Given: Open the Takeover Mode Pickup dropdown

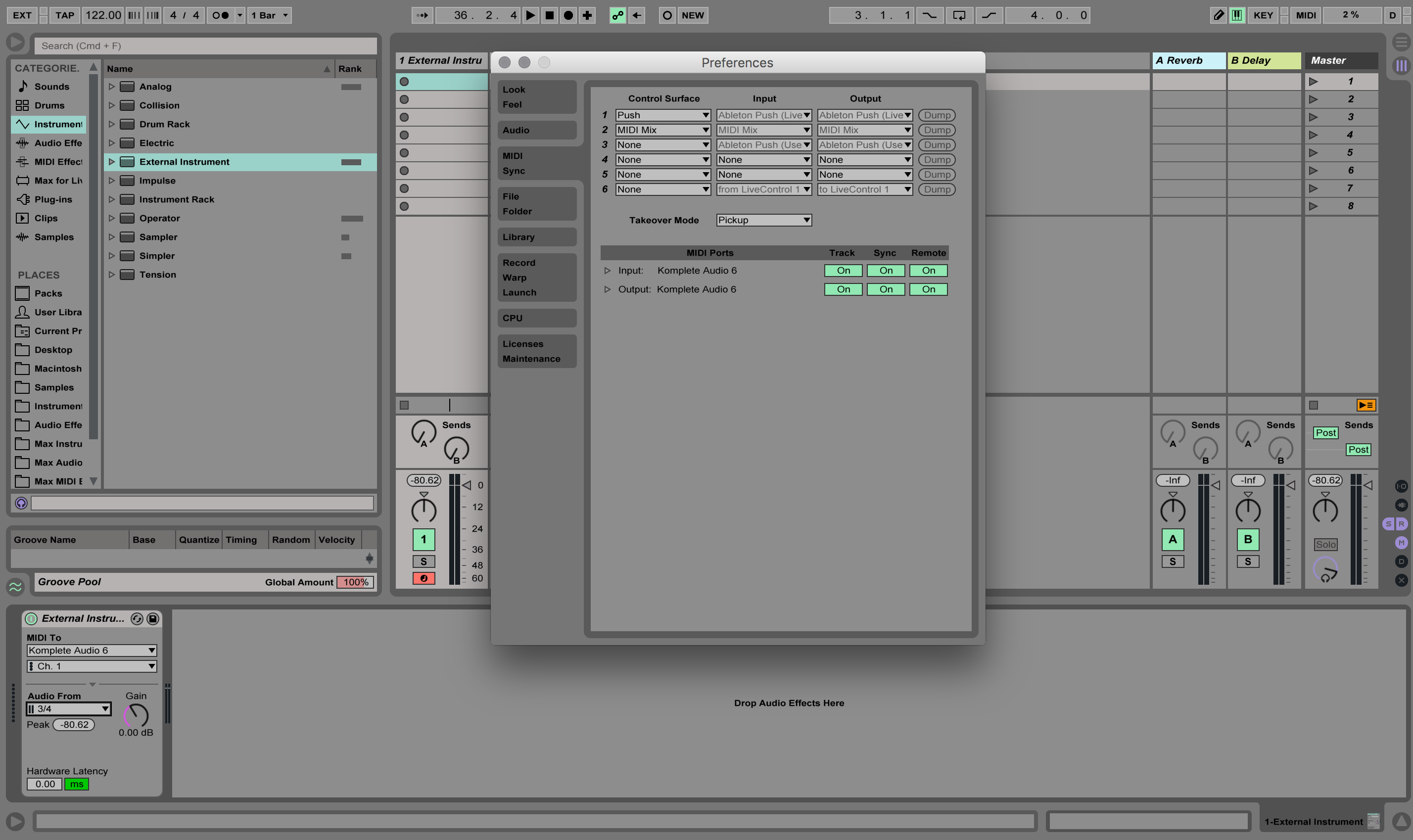Looking at the screenshot, I should [x=764, y=220].
